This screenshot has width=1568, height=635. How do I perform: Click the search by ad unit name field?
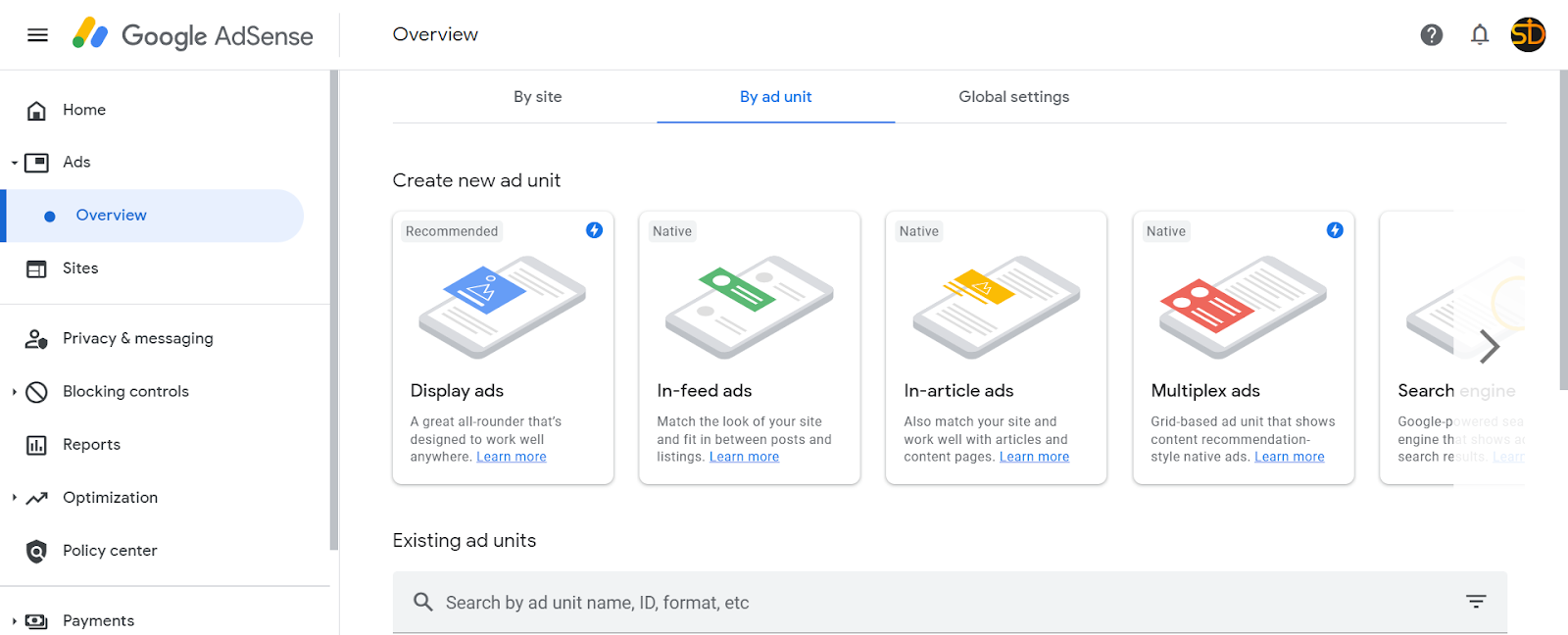[x=950, y=602]
